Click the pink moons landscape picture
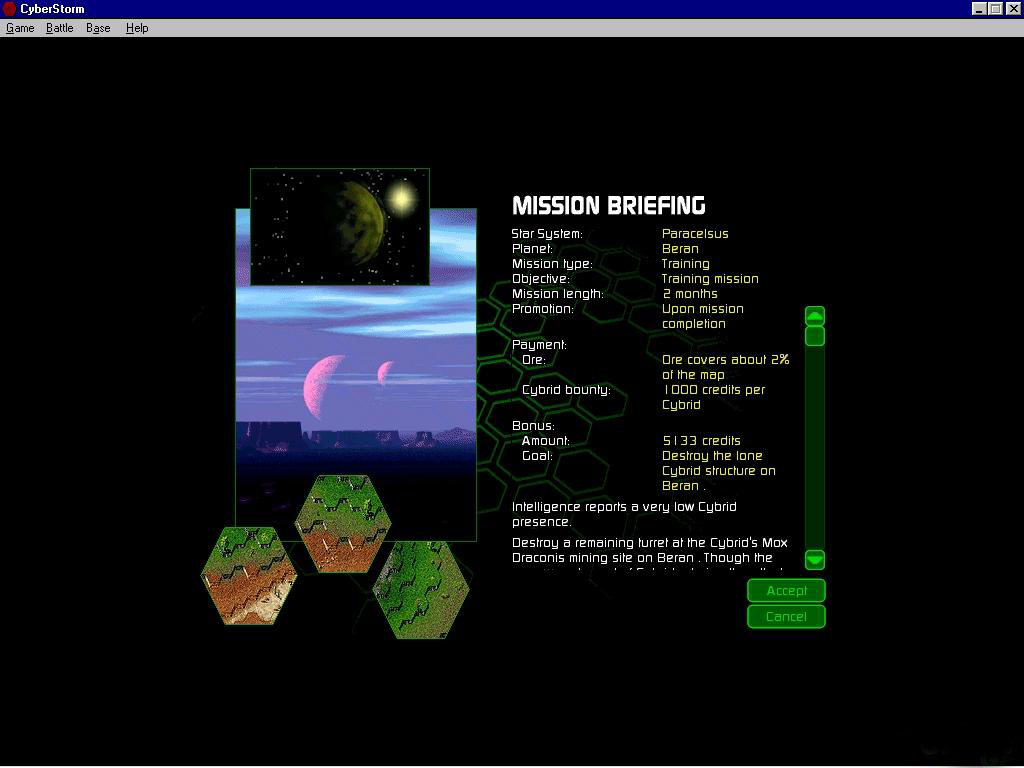 pyautogui.click(x=355, y=380)
